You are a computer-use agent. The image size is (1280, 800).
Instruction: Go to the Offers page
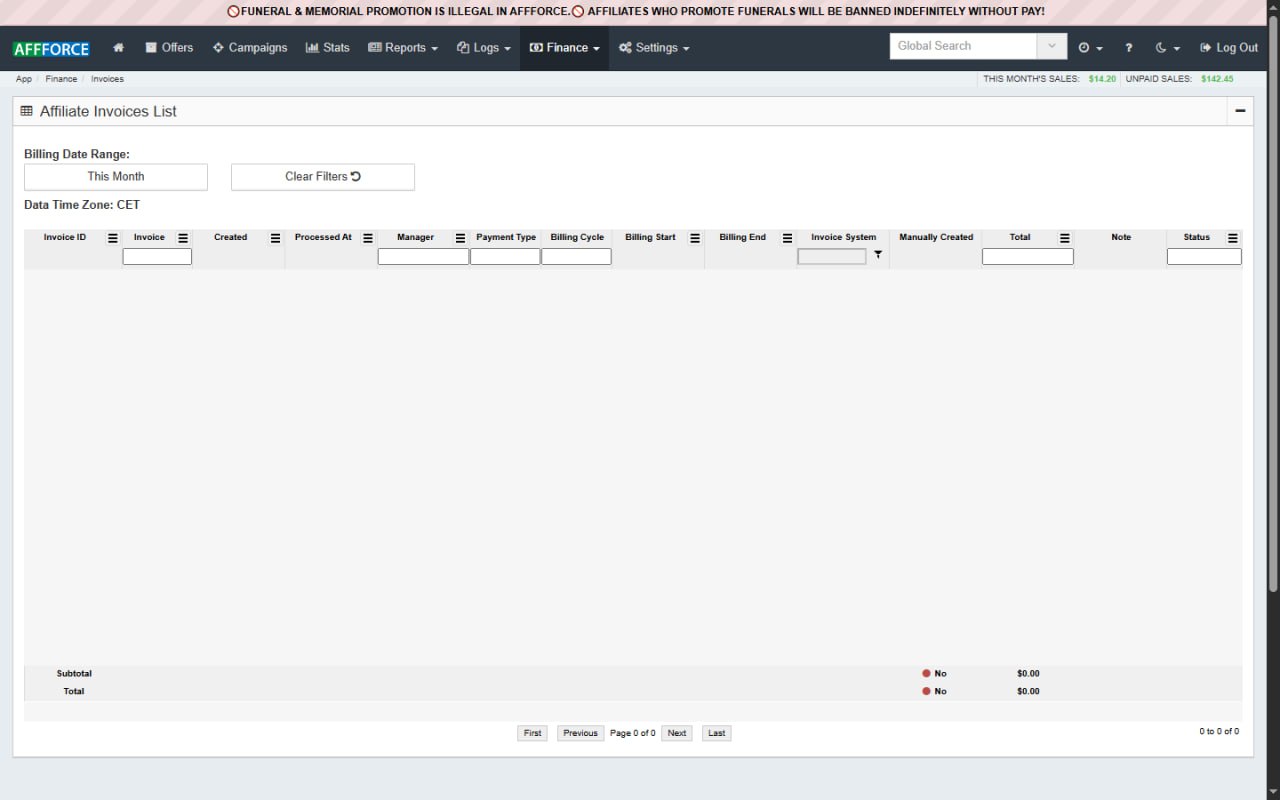coord(169,48)
